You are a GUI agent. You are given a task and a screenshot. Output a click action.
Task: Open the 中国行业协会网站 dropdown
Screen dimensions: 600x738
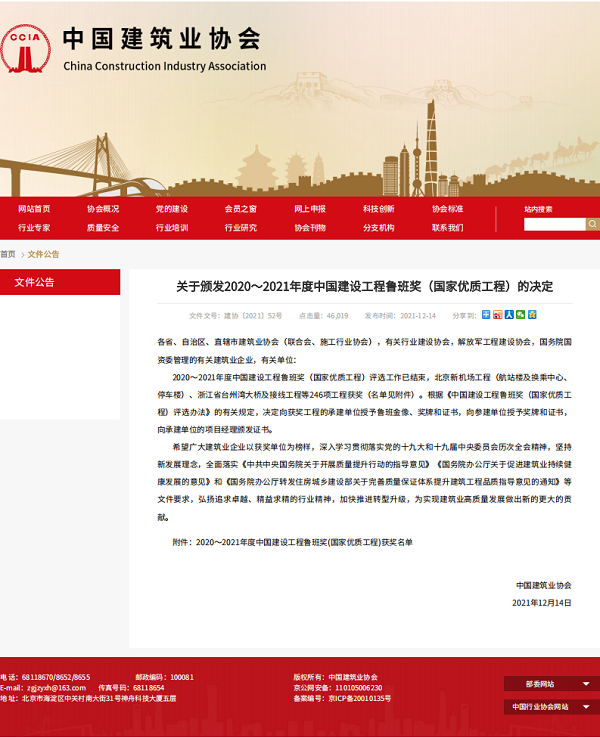(552, 707)
